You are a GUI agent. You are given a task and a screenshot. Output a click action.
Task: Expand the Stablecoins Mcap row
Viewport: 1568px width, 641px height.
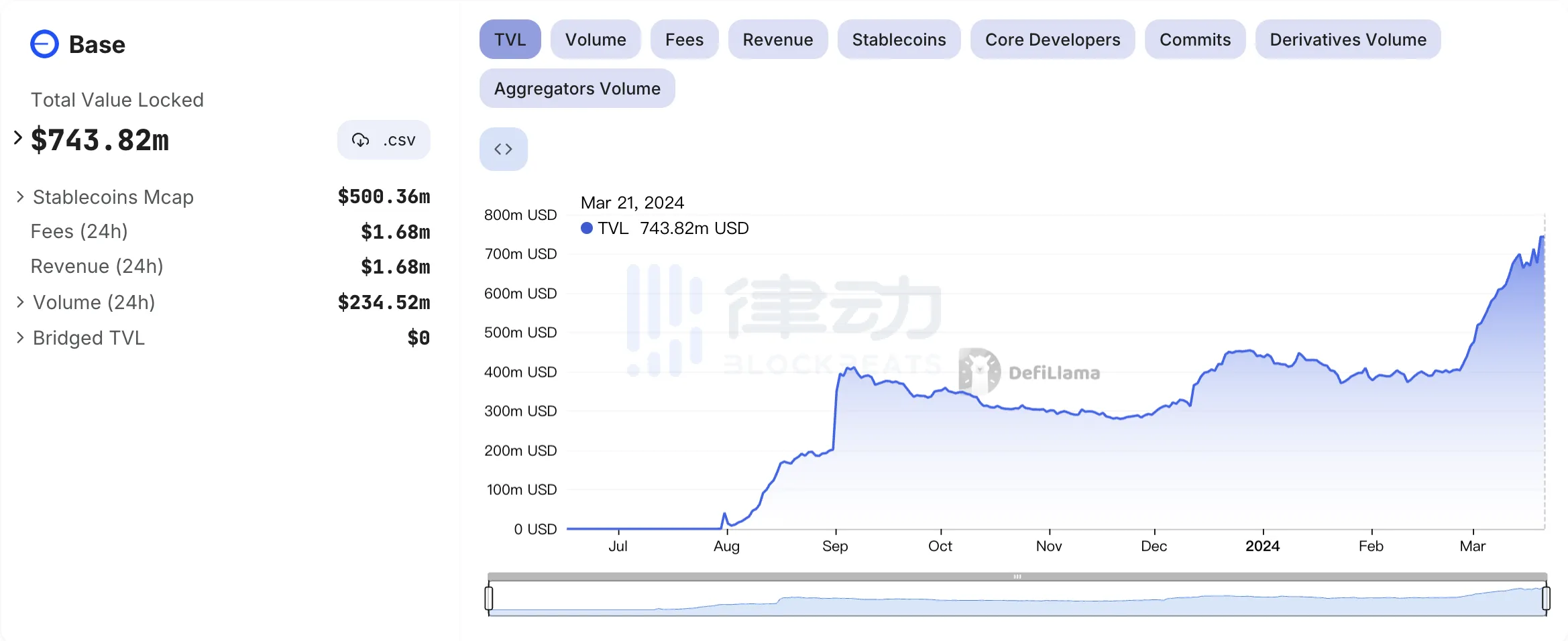[20, 196]
